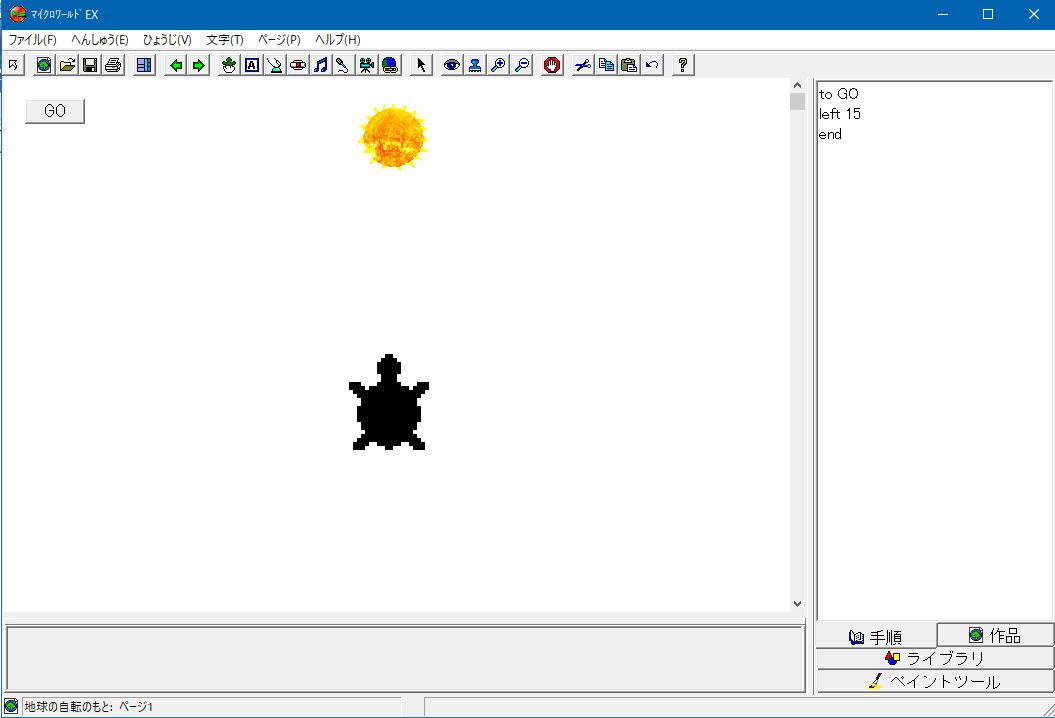1055x718 pixels.
Task: Click in the command center input area
Action: (405, 659)
